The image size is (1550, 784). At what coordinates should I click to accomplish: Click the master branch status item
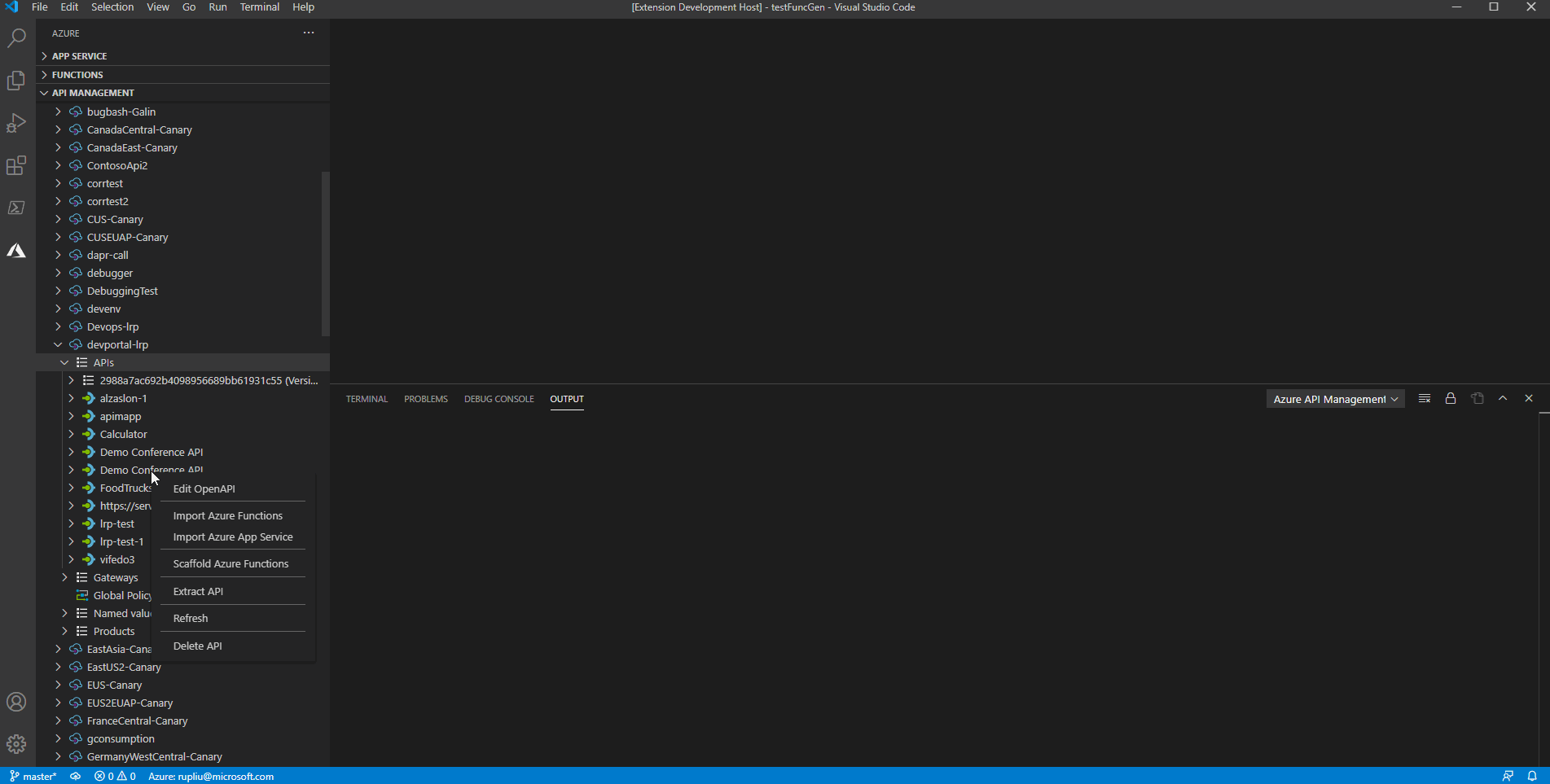pyautogui.click(x=33, y=776)
